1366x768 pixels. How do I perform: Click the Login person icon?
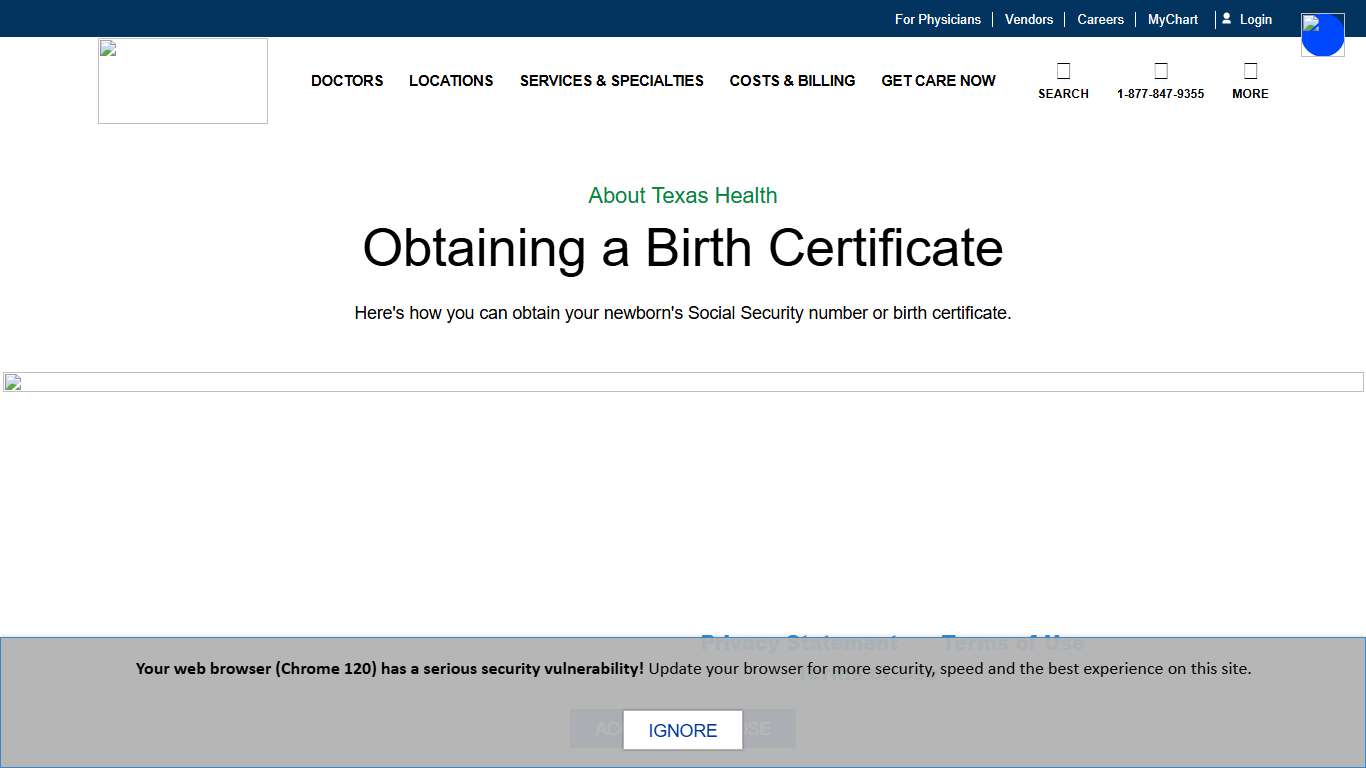coord(1227,18)
